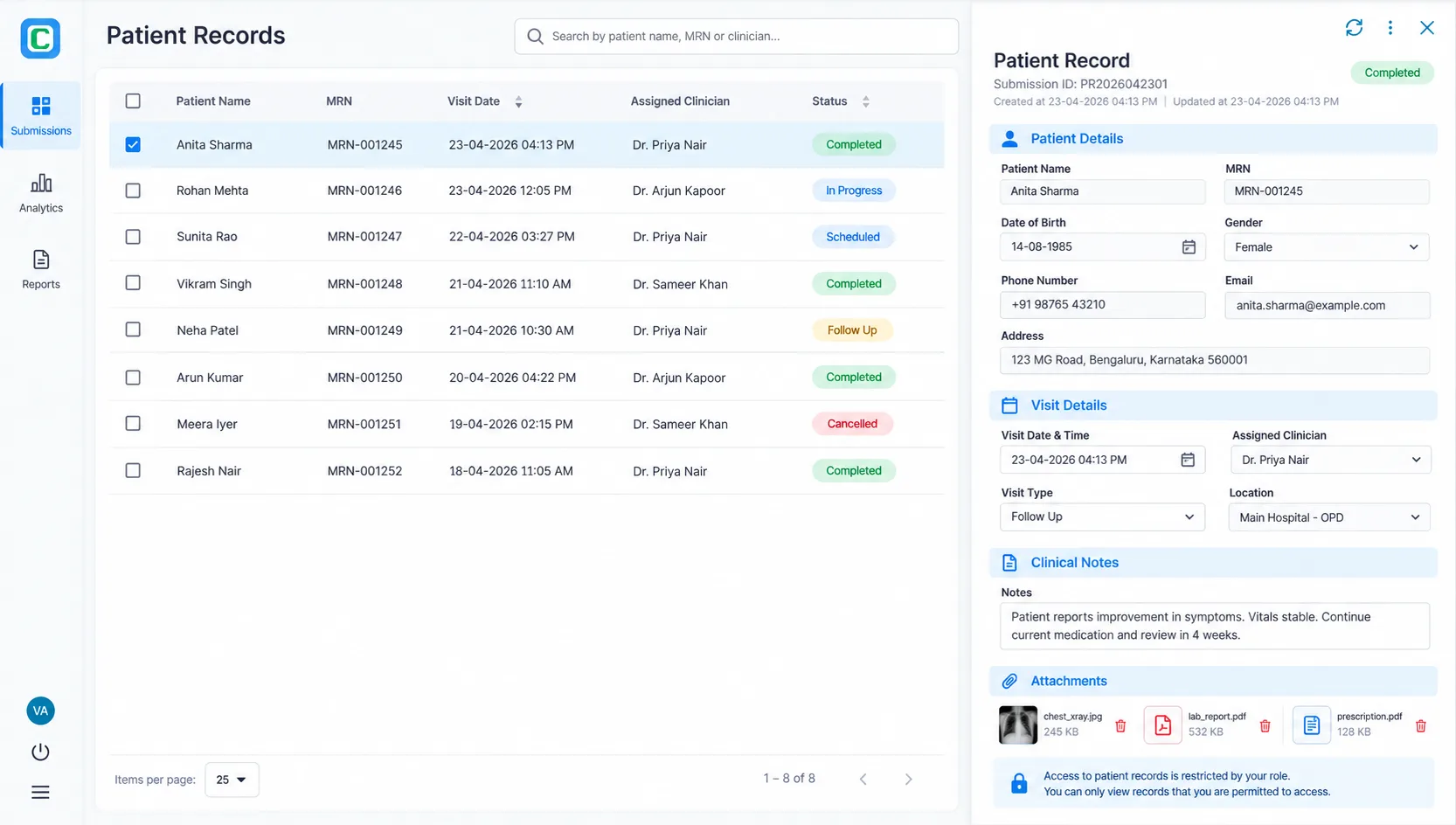Click the Scheduled badge for Sunita Rao
Viewport: 1456px width, 825px height.
point(853,237)
